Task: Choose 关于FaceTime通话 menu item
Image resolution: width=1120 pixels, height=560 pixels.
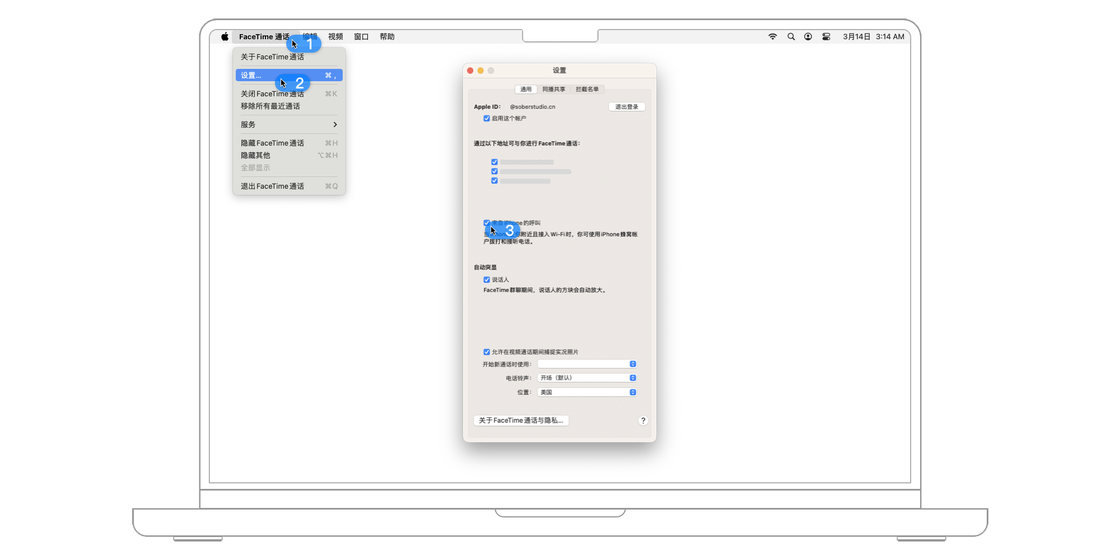Action: (289, 57)
